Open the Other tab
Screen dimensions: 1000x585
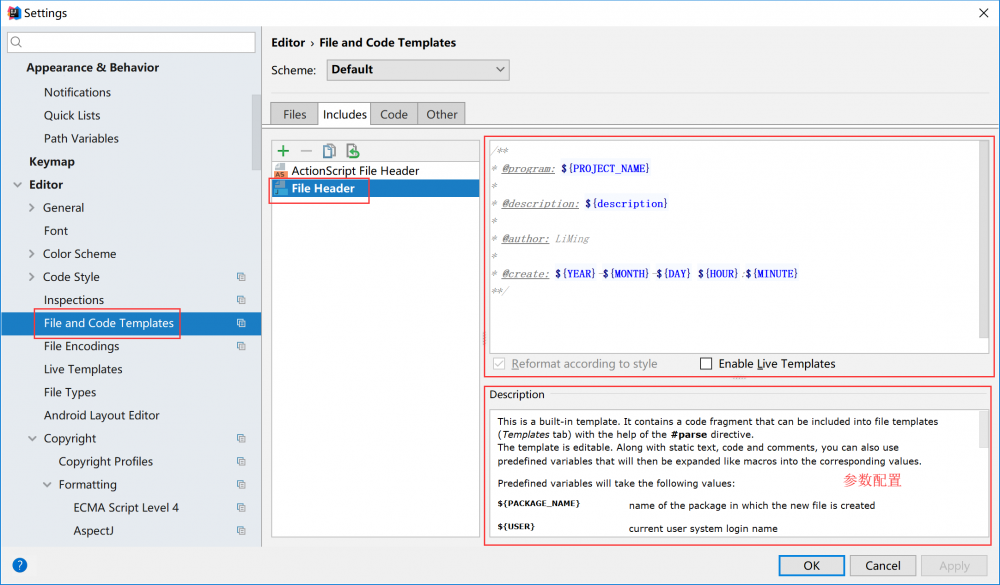pos(441,114)
